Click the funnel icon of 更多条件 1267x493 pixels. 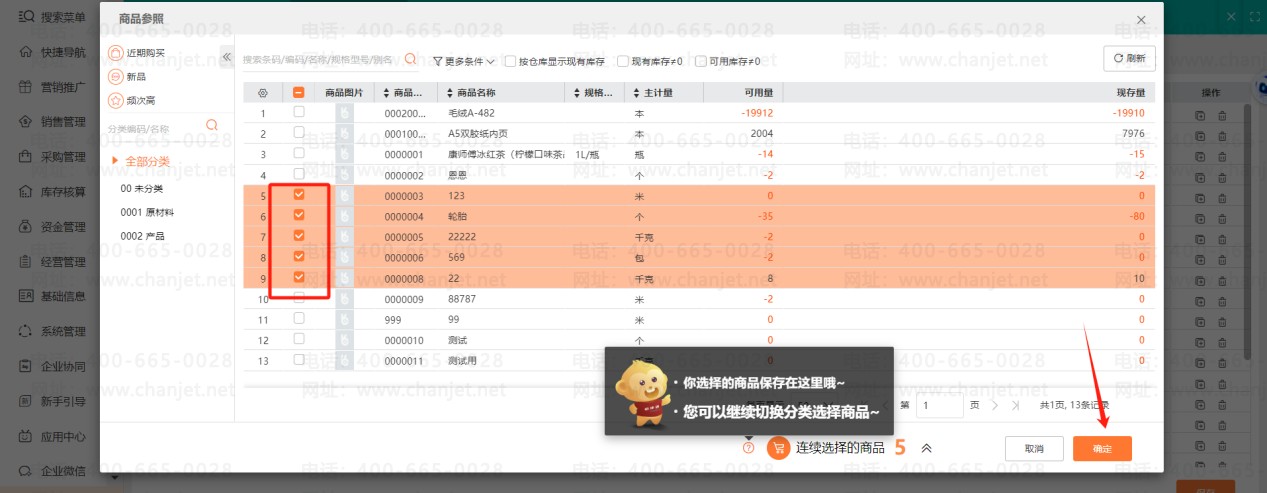click(437, 61)
